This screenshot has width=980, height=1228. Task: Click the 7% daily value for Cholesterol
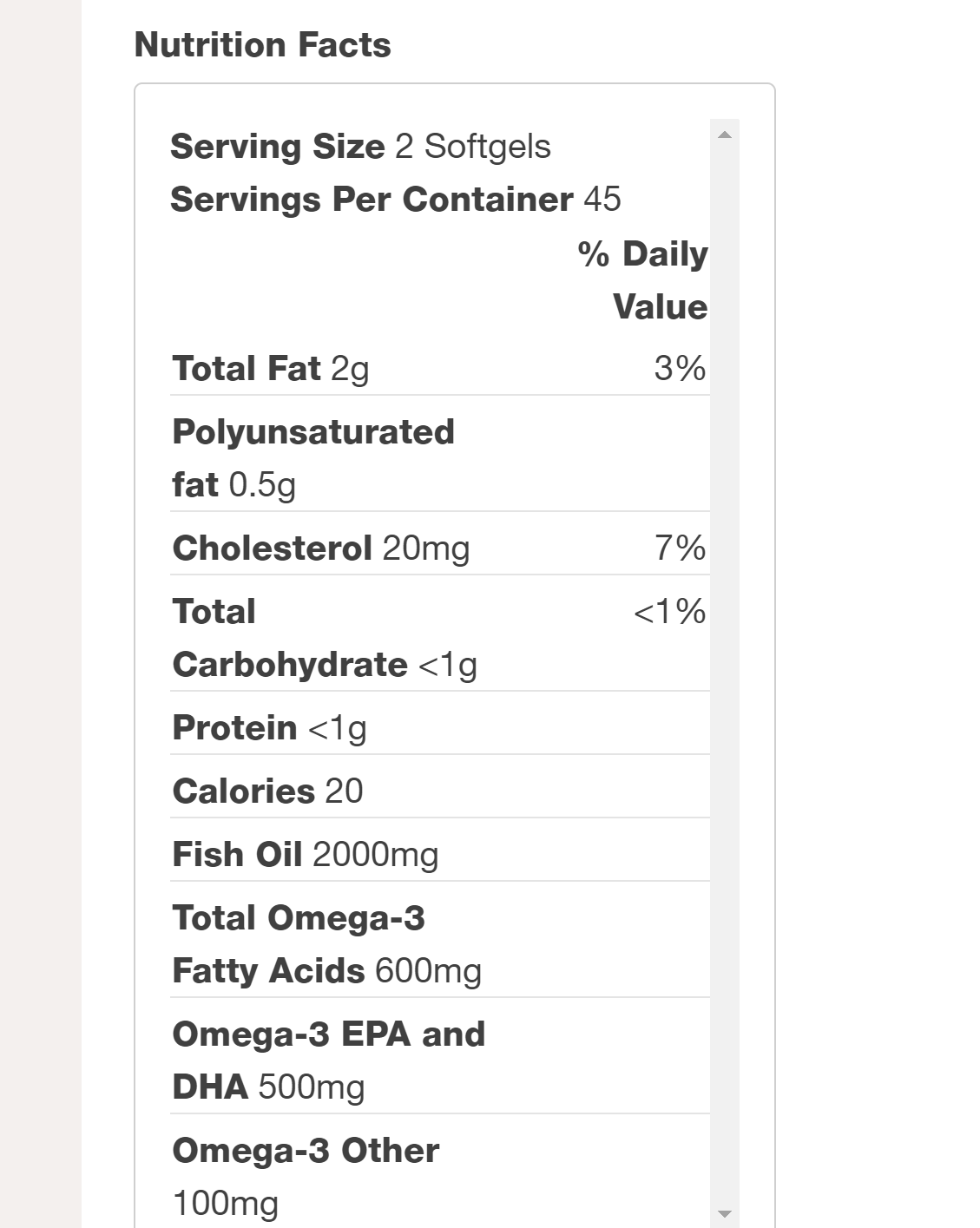(x=680, y=548)
